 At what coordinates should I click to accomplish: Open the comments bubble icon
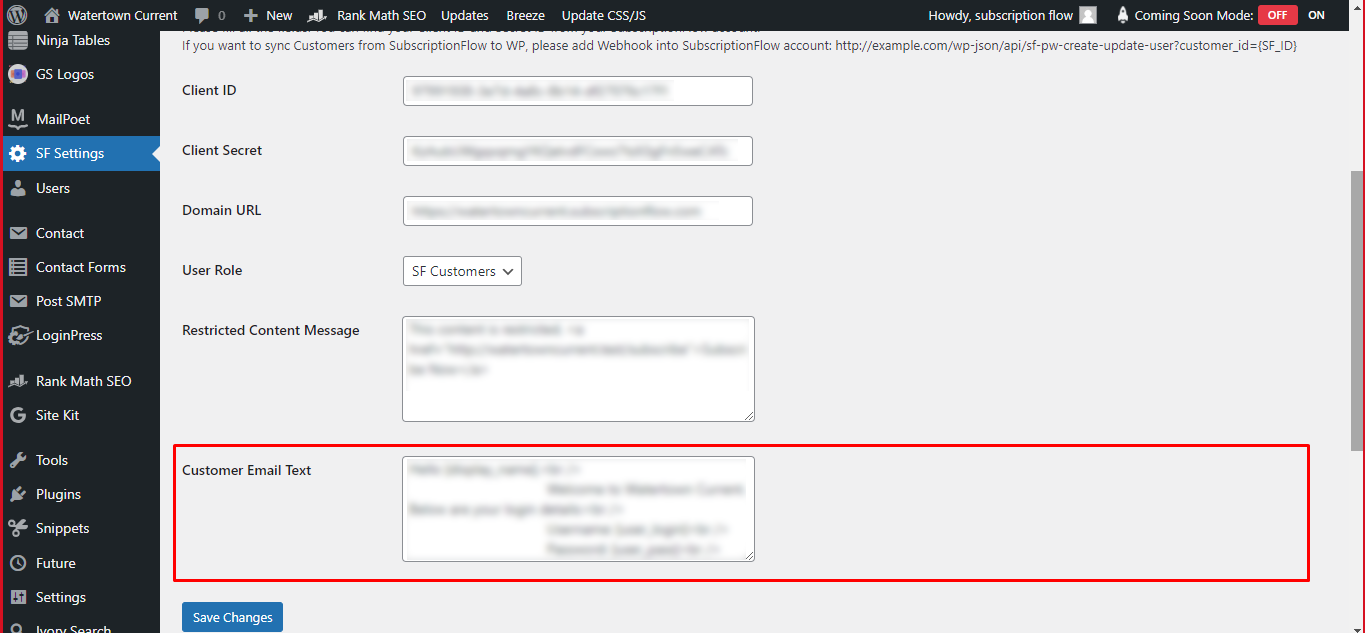coord(202,15)
